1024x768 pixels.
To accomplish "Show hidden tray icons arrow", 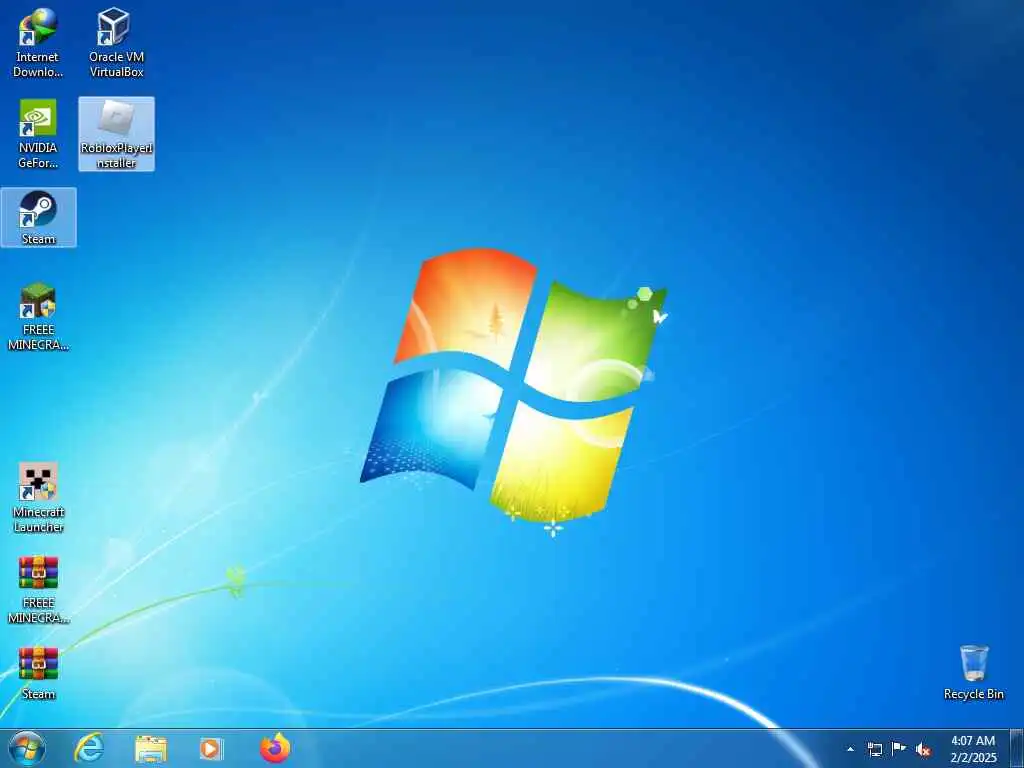I will click(x=850, y=749).
